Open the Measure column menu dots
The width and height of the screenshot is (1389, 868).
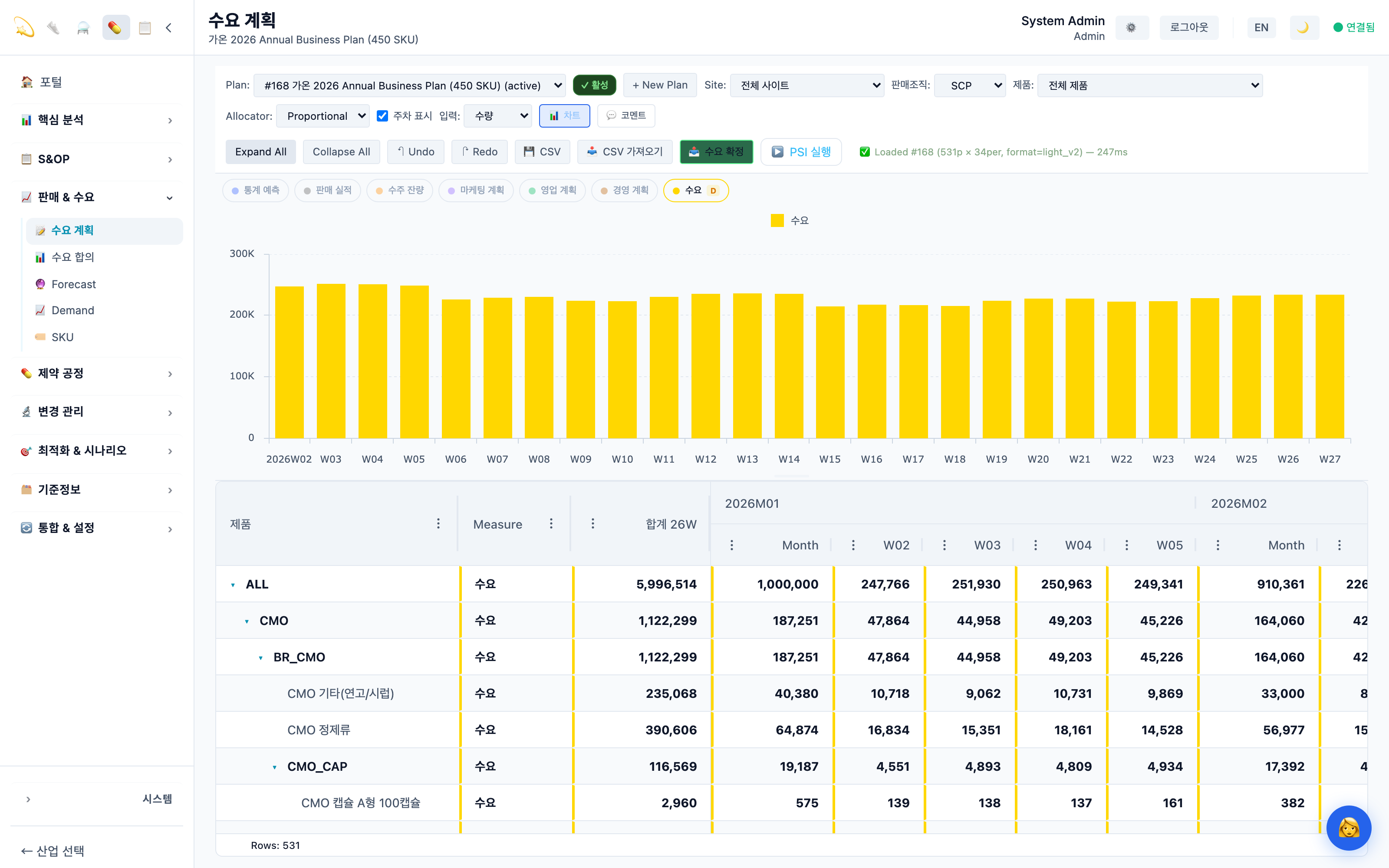[551, 523]
